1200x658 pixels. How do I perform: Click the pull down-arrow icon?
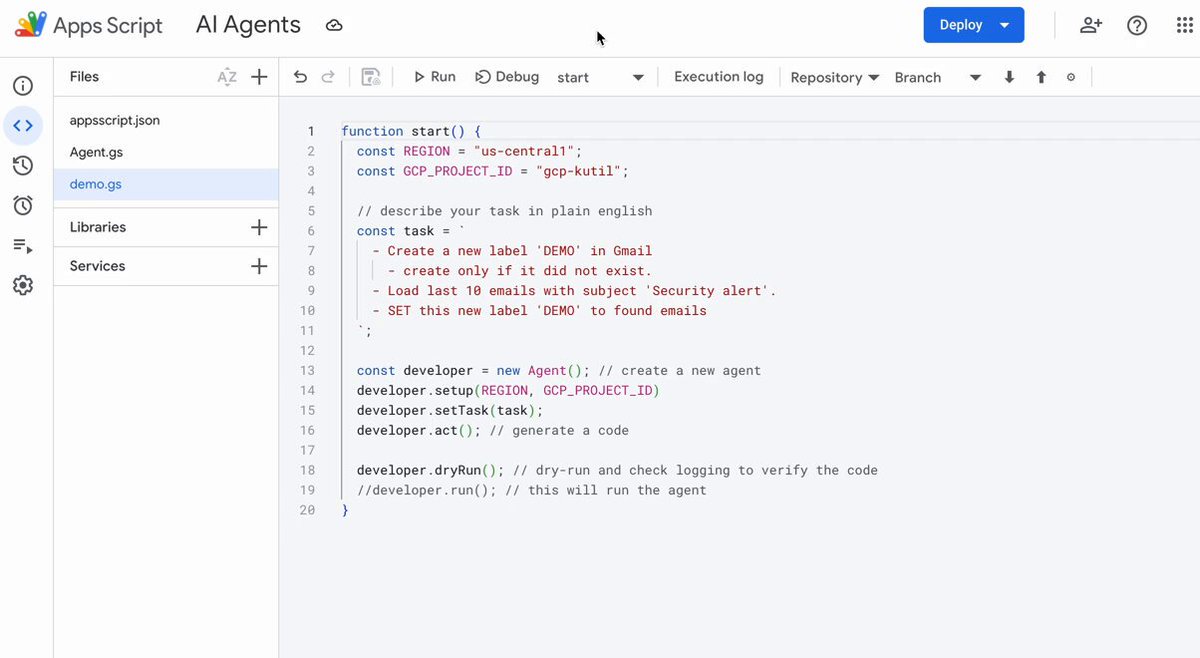pos(1009,77)
